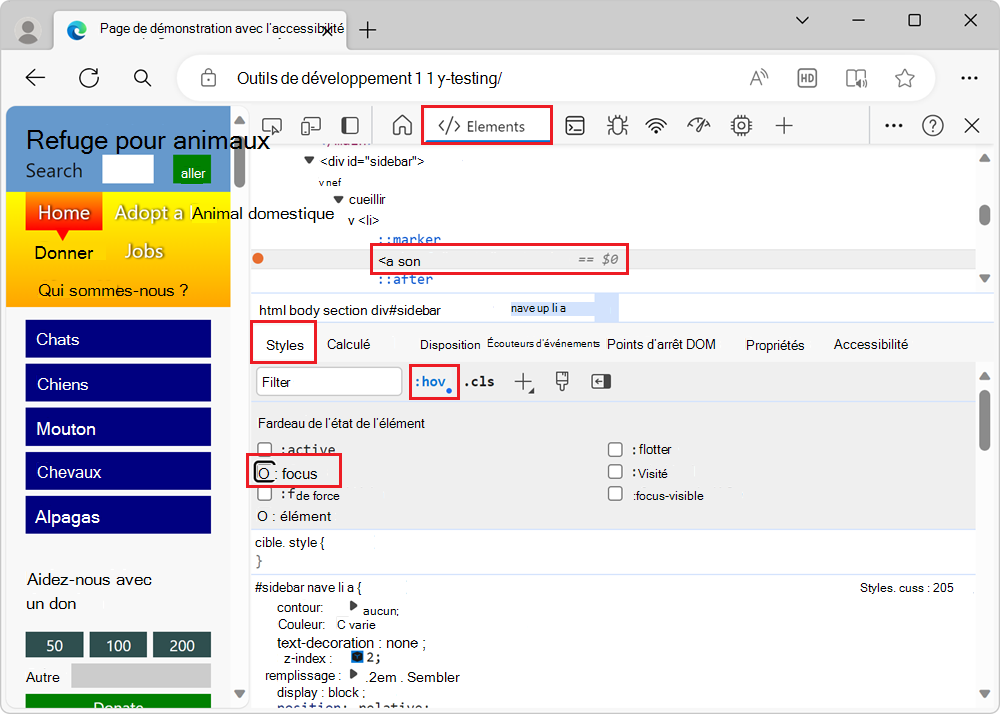Check the :focus-visible state checkbox
Viewport: 1000px width, 714px height.
[616, 494]
